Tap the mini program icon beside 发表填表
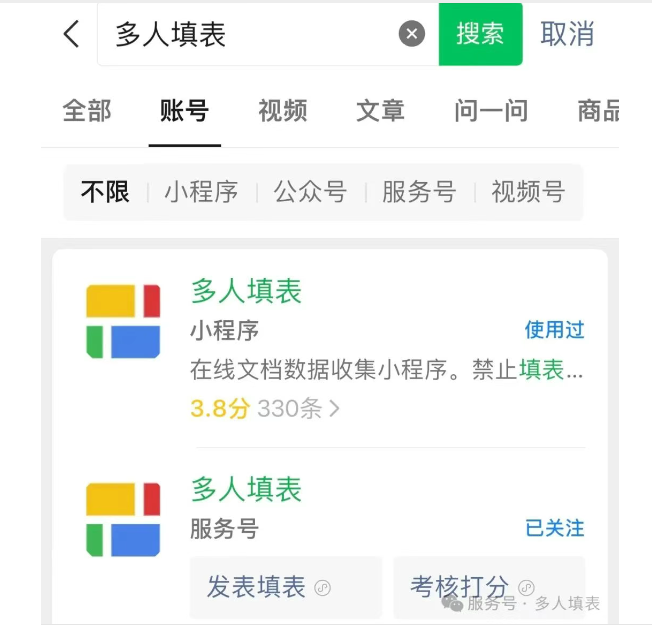 tap(323, 588)
